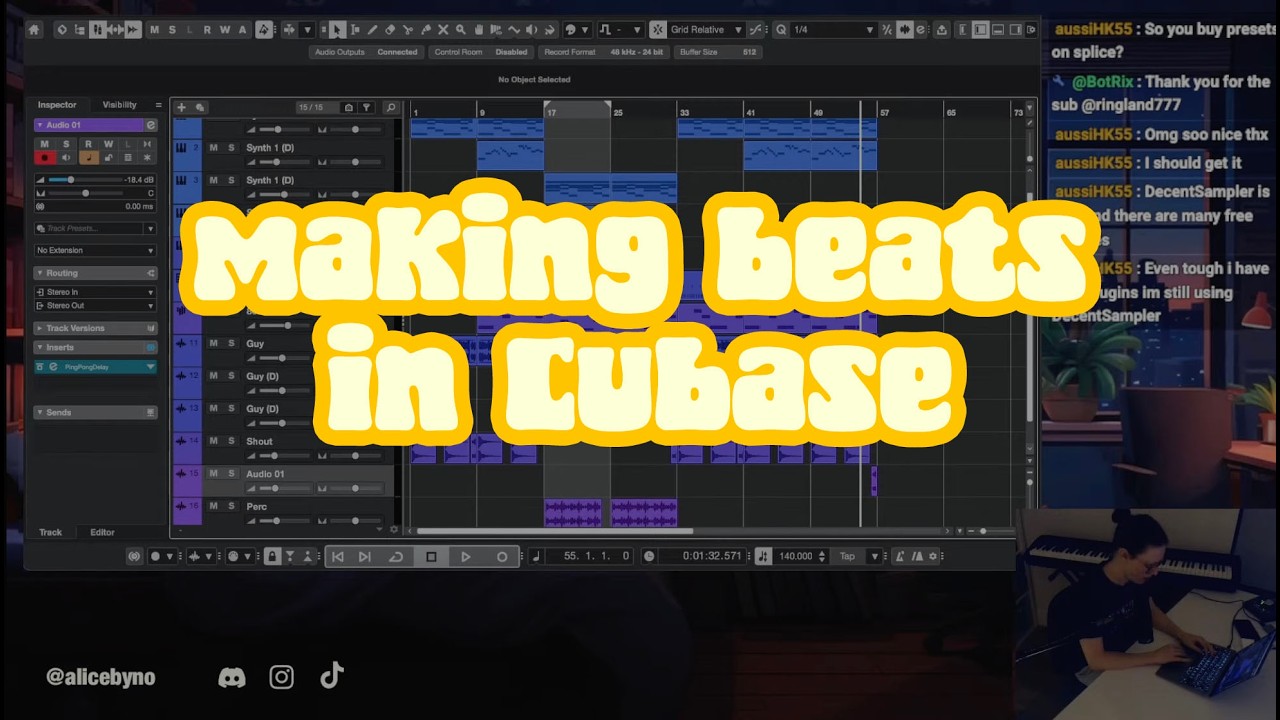Click the Export/share icon in toolbar
1280x720 pixels.
tap(942, 30)
